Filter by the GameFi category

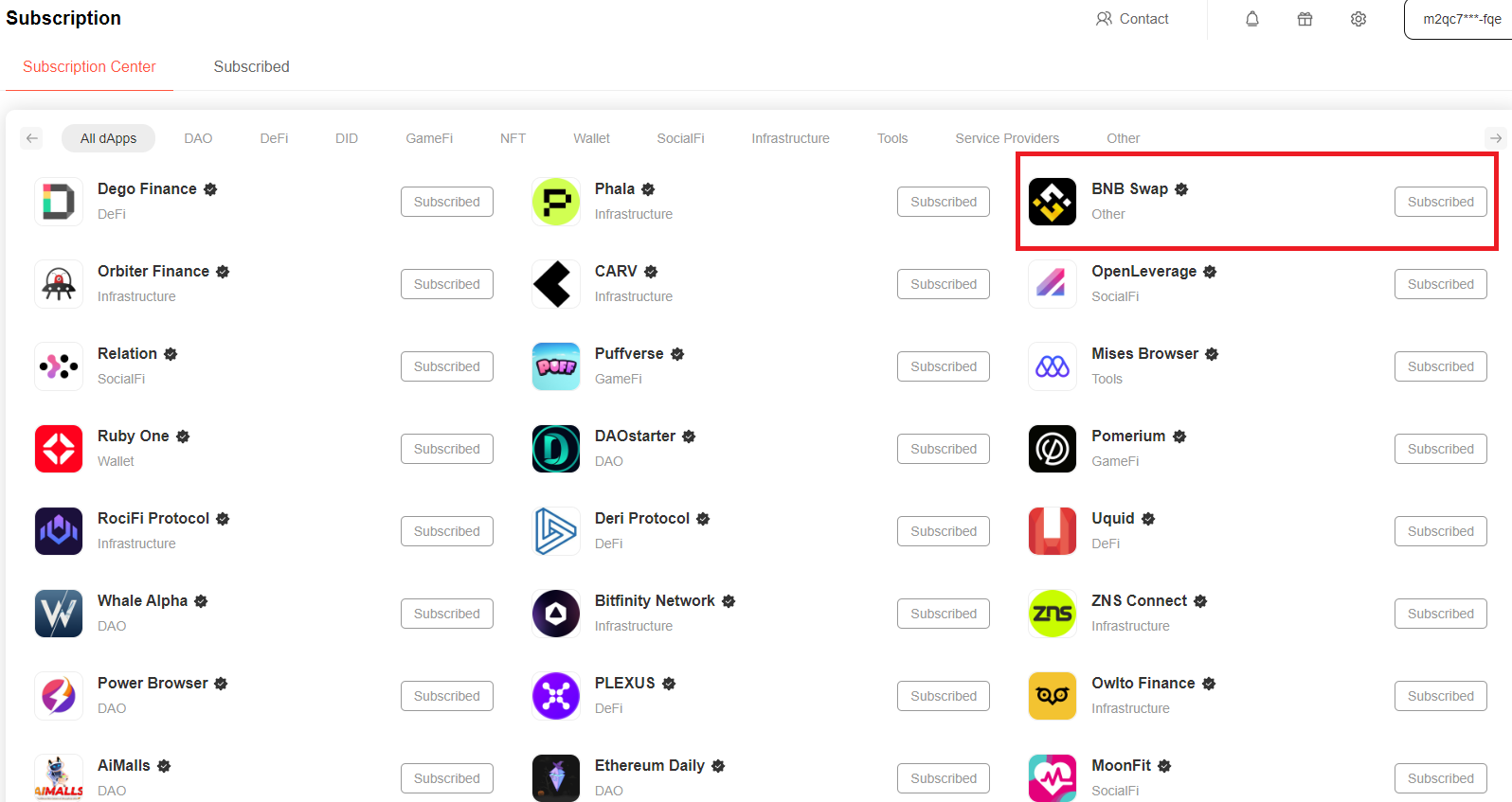pyautogui.click(x=429, y=138)
